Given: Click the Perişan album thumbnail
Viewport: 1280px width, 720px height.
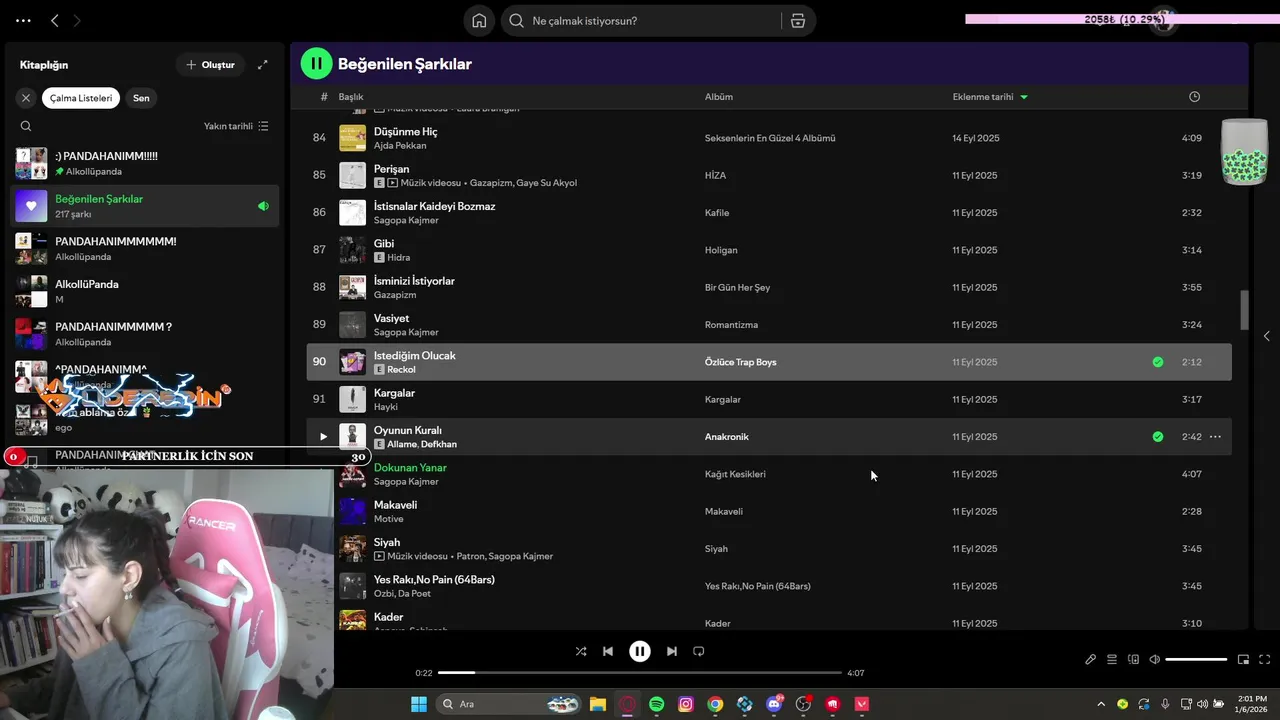Looking at the screenshot, I should pyautogui.click(x=352, y=175).
